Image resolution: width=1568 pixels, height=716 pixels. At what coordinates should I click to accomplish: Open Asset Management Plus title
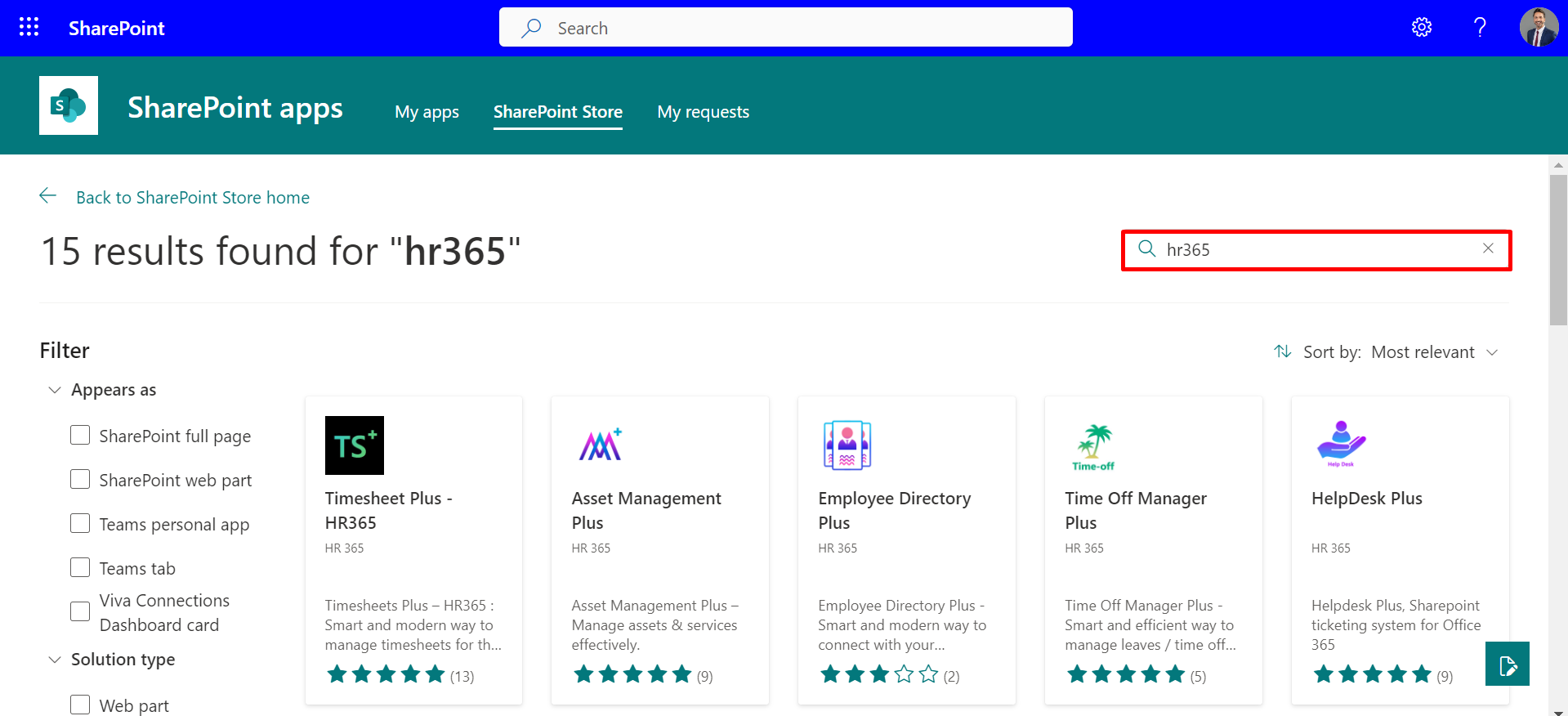tap(646, 510)
